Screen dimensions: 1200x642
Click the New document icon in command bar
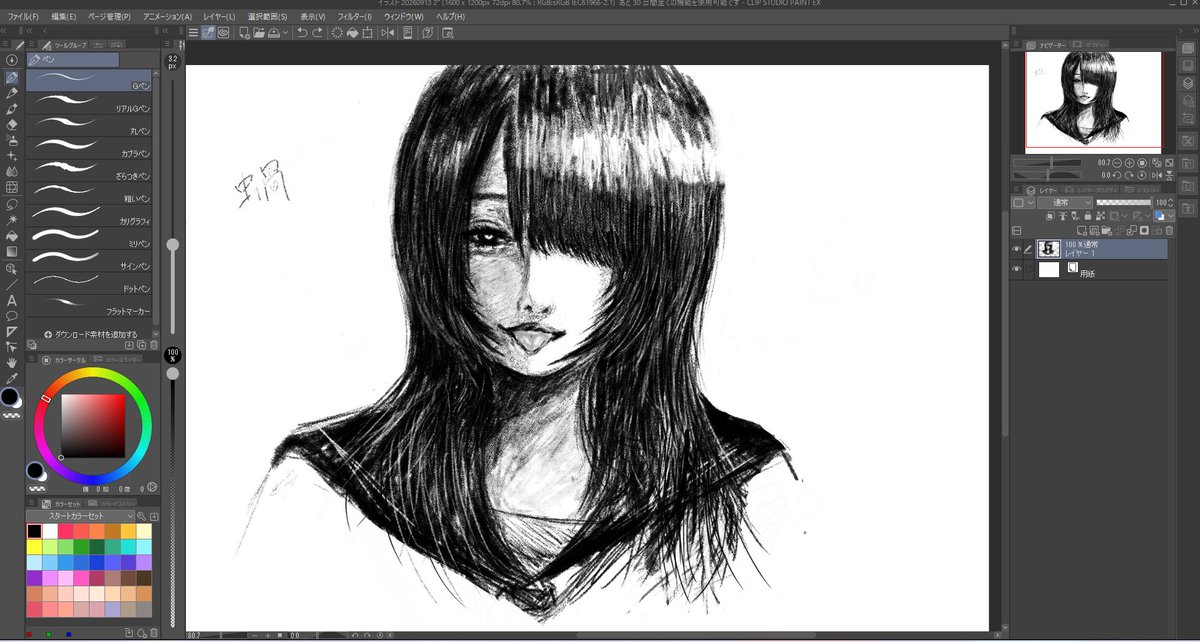click(244, 32)
